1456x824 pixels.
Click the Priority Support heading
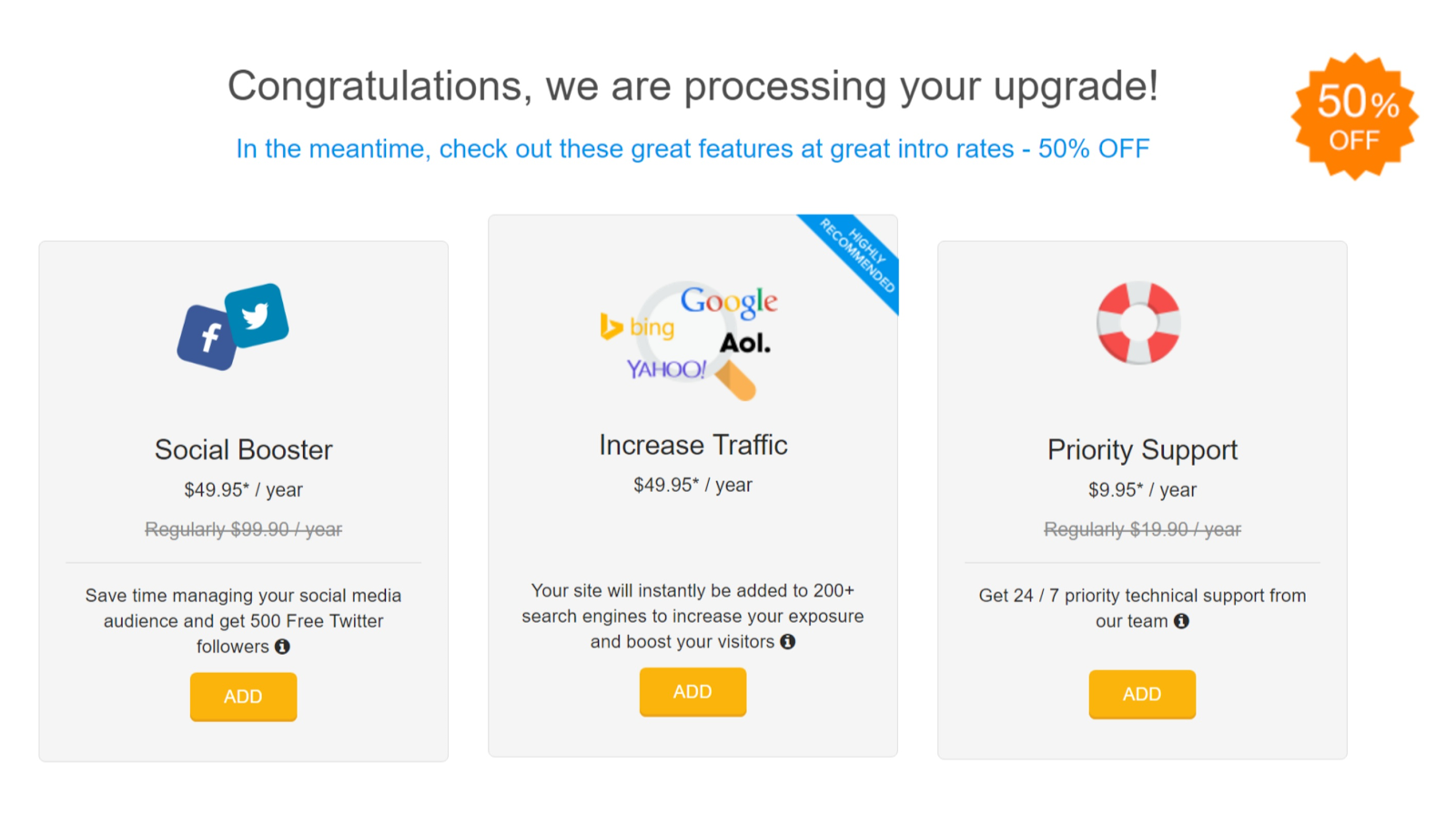(x=1142, y=450)
